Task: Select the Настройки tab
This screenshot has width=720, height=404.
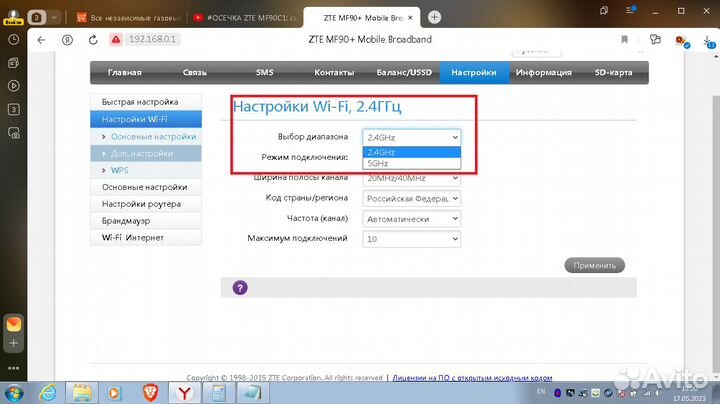Action: pyautogui.click(x=474, y=73)
